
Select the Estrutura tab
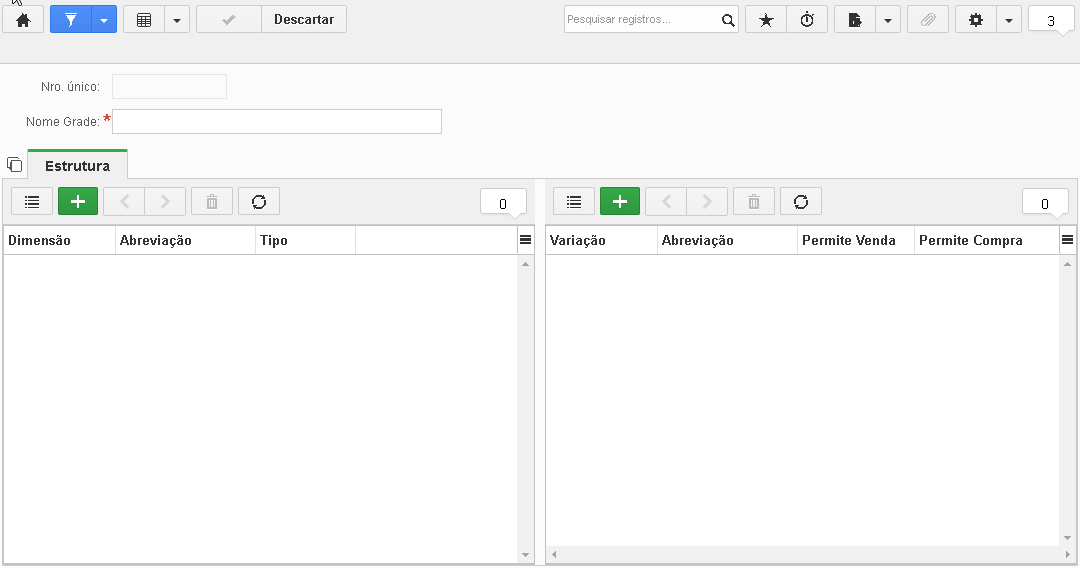point(77,166)
